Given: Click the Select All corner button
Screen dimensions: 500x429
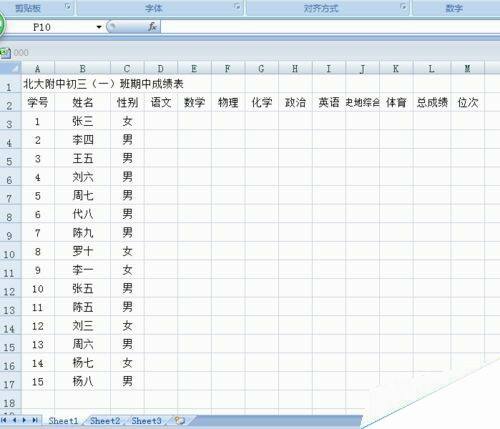Looking at the screenshot, I should (11, 68).
